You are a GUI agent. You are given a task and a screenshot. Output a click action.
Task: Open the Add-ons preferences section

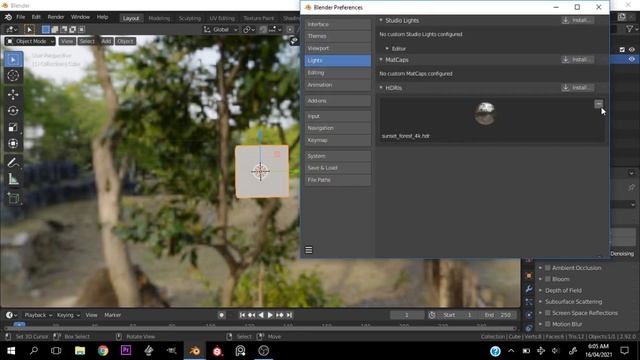[338, 101]
